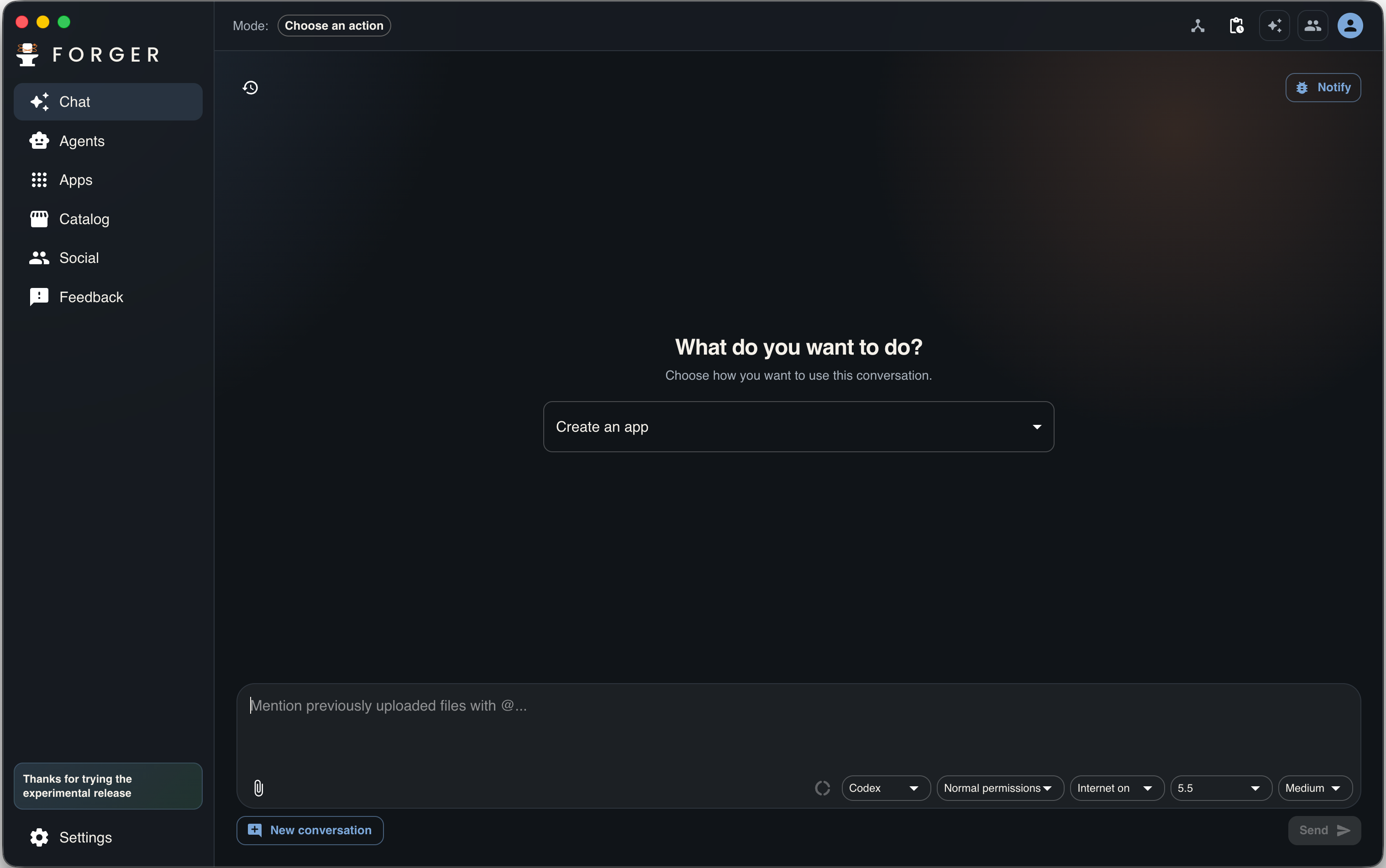
Task: Click the sparkle button in top bar
Action: tap(1275, 26)
